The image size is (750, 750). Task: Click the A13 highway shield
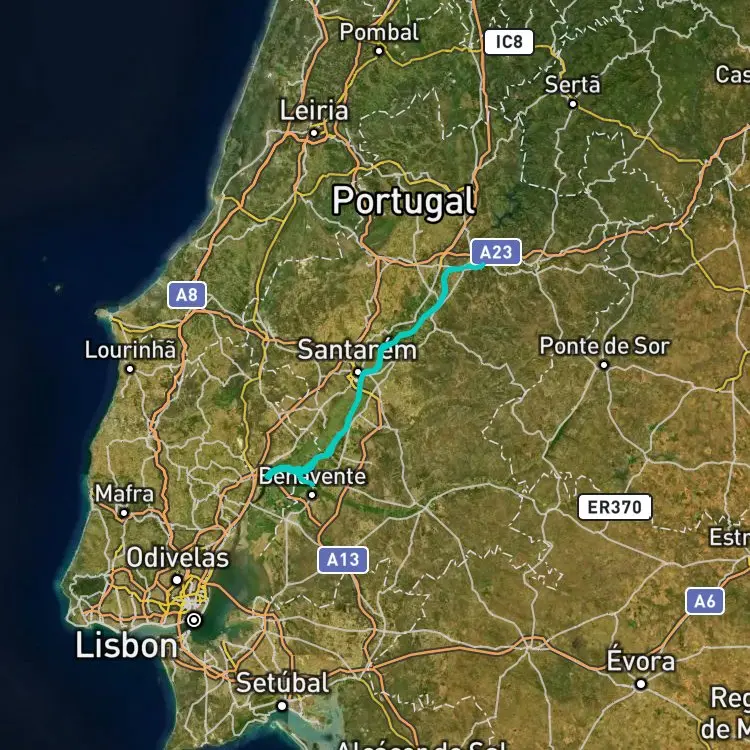[x=342, y=560]
